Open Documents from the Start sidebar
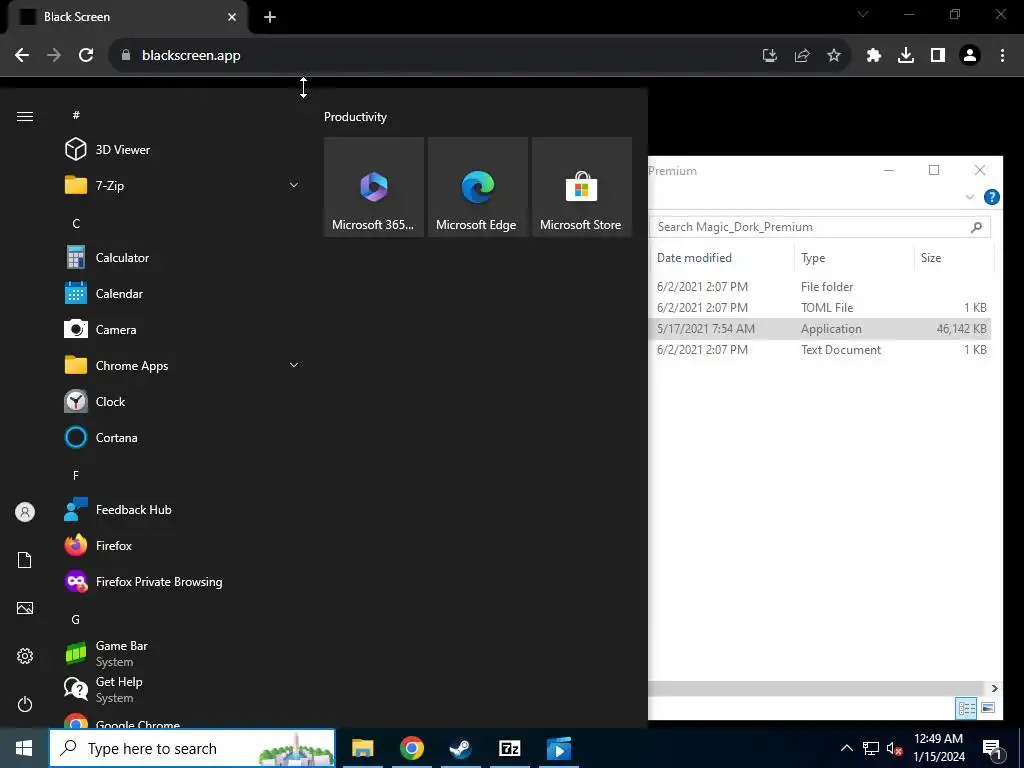 coord(25,560)
